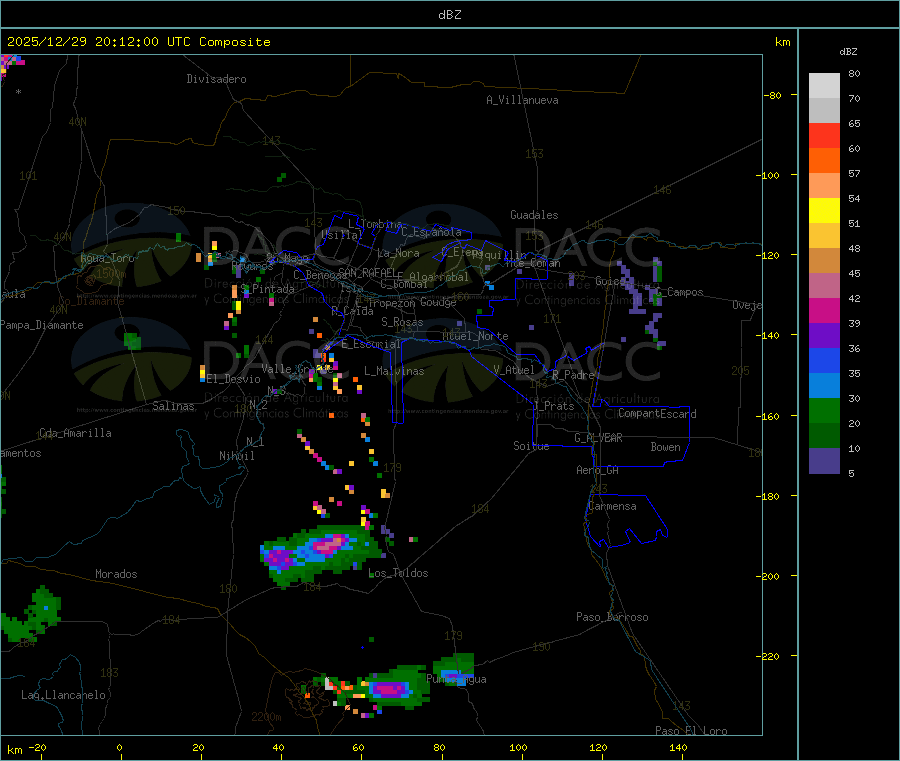Screen dimensions: 900x761
Task: Click the R_Padre location label
Action: [x=573, y=375]
